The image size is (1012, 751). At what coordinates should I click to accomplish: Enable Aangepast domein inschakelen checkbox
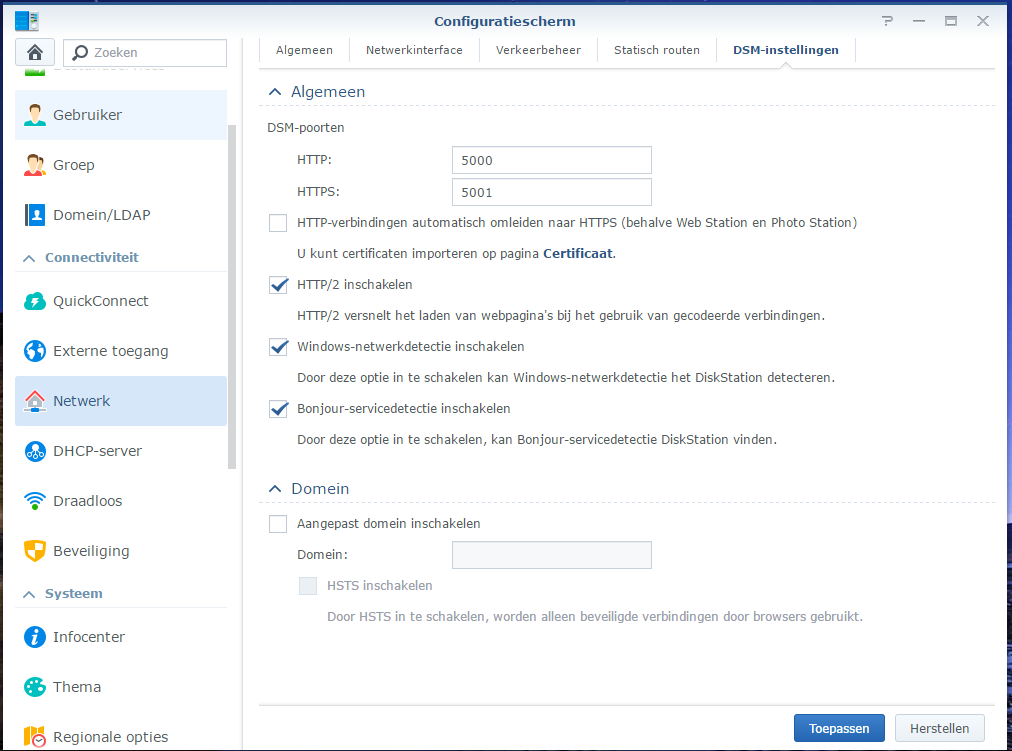click(x=278, y=524)
